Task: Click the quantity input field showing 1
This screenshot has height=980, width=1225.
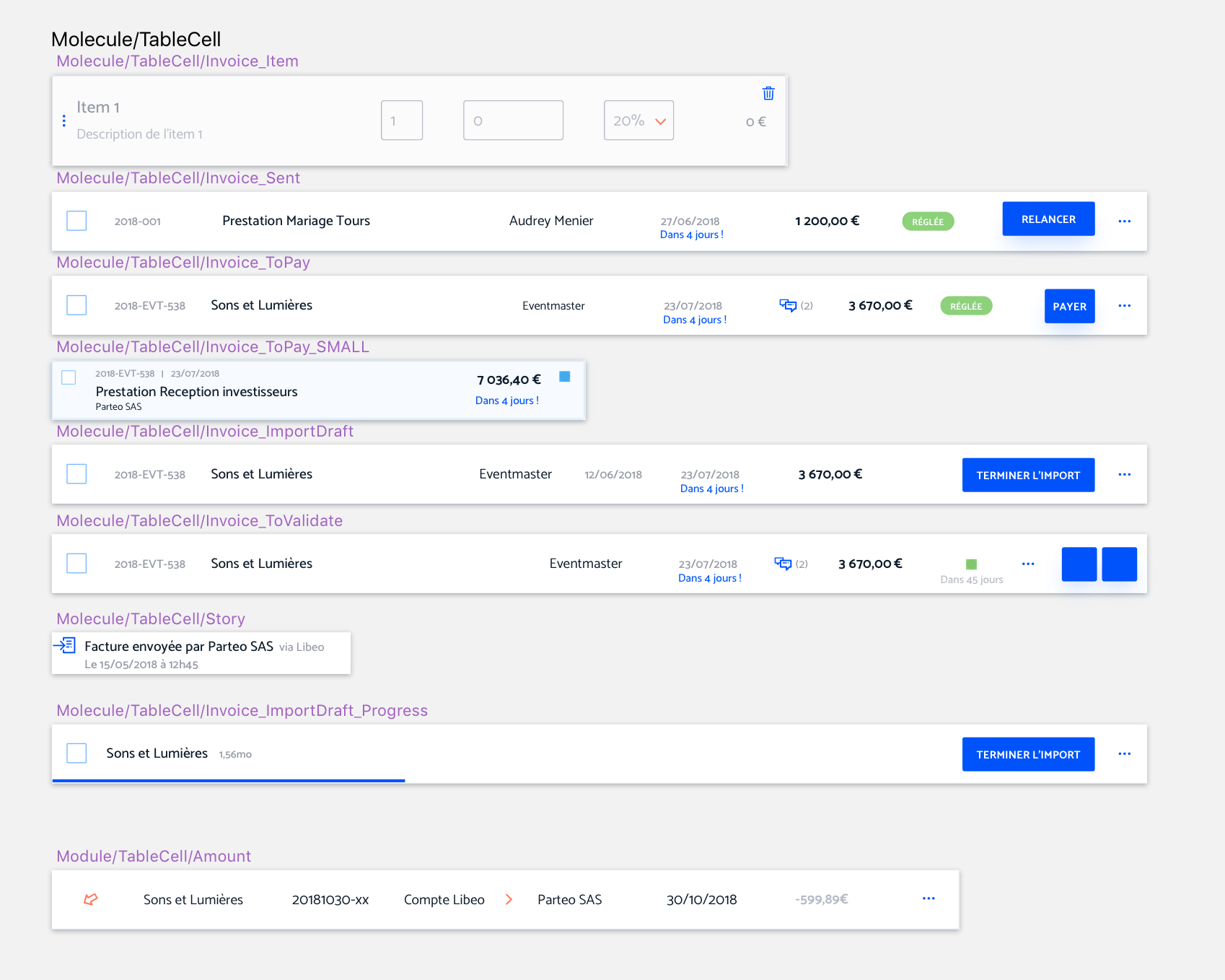Action: coord(402,121)
